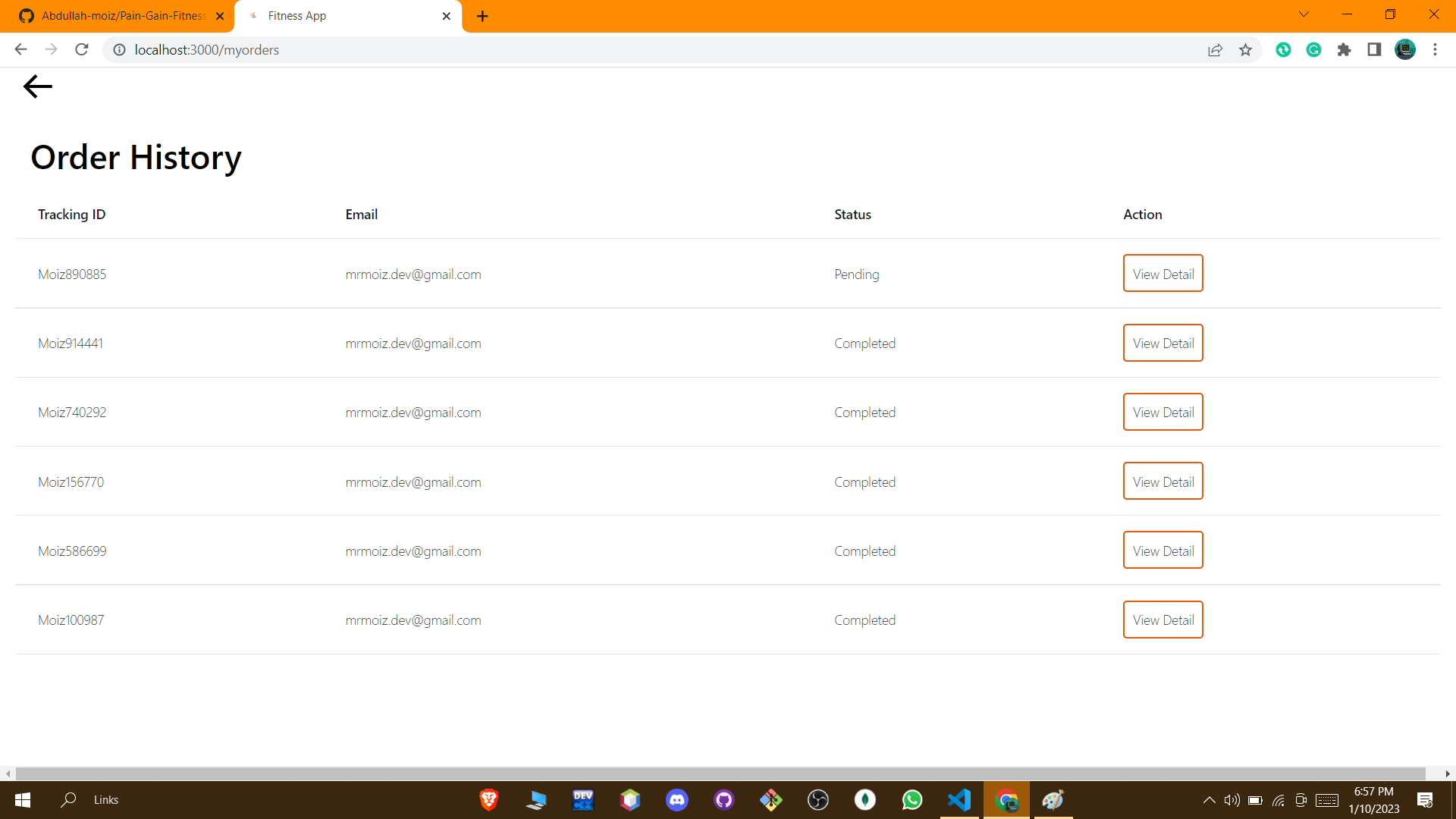1456x819 pixels.
Task: Open the green refresh-arrow extension icon
Action: [x=1283, y=49]
